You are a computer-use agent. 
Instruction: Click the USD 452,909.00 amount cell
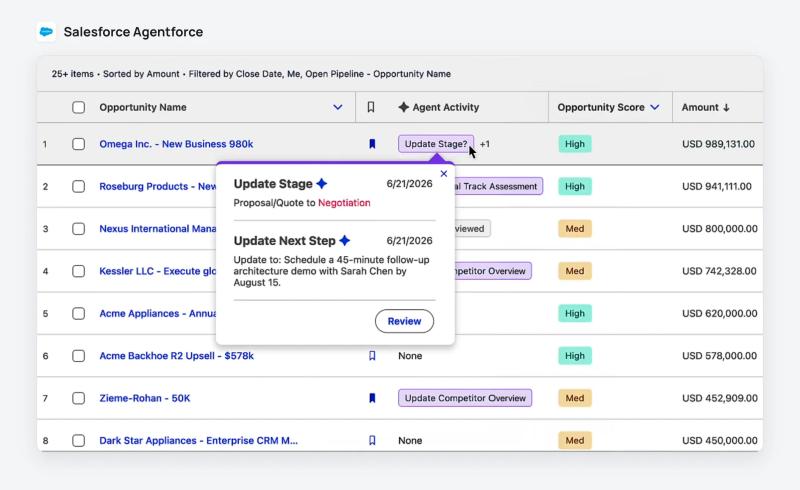coord(720,398)
